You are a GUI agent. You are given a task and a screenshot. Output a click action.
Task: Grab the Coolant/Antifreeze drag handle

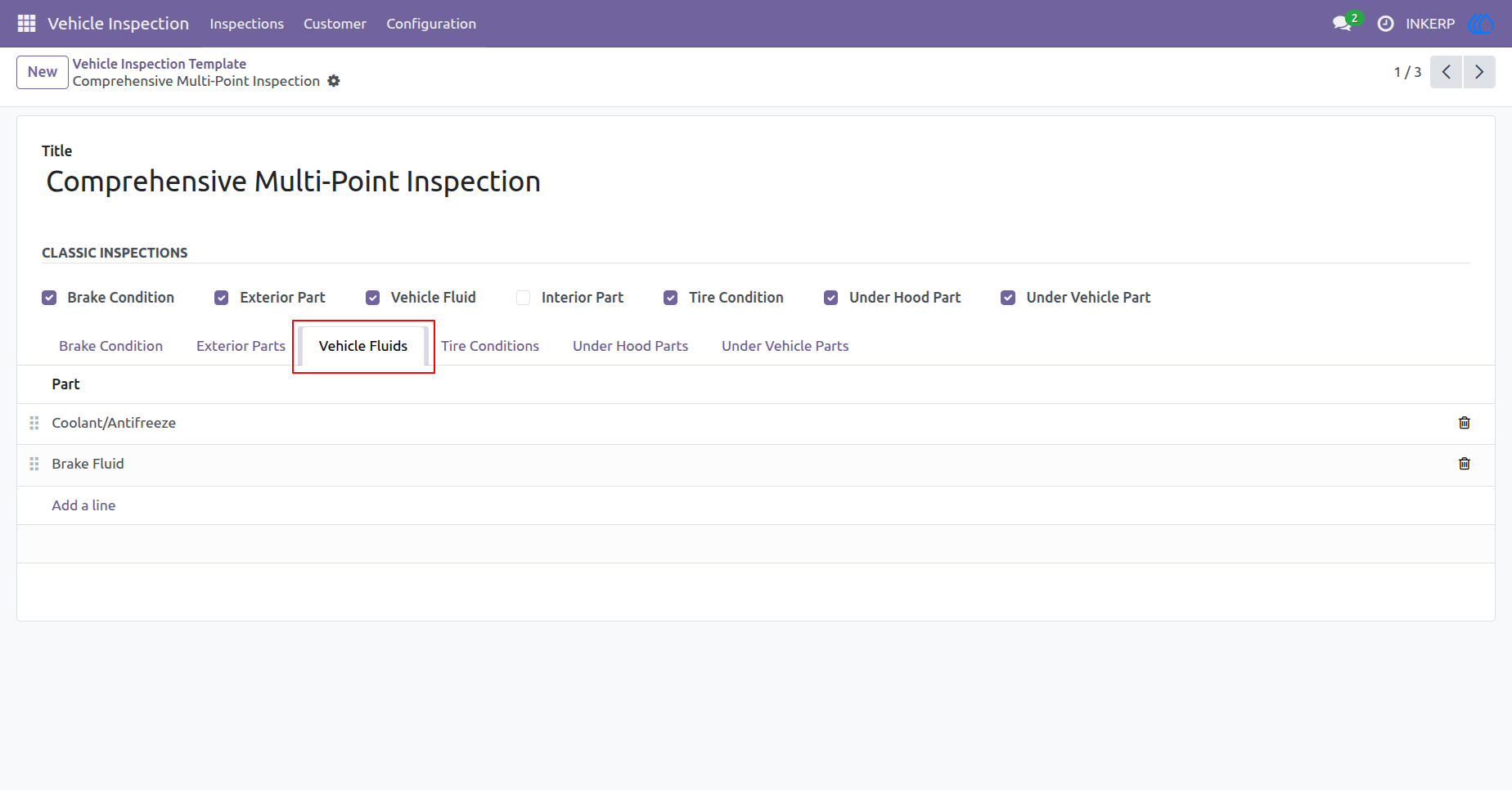pos(34,423)
